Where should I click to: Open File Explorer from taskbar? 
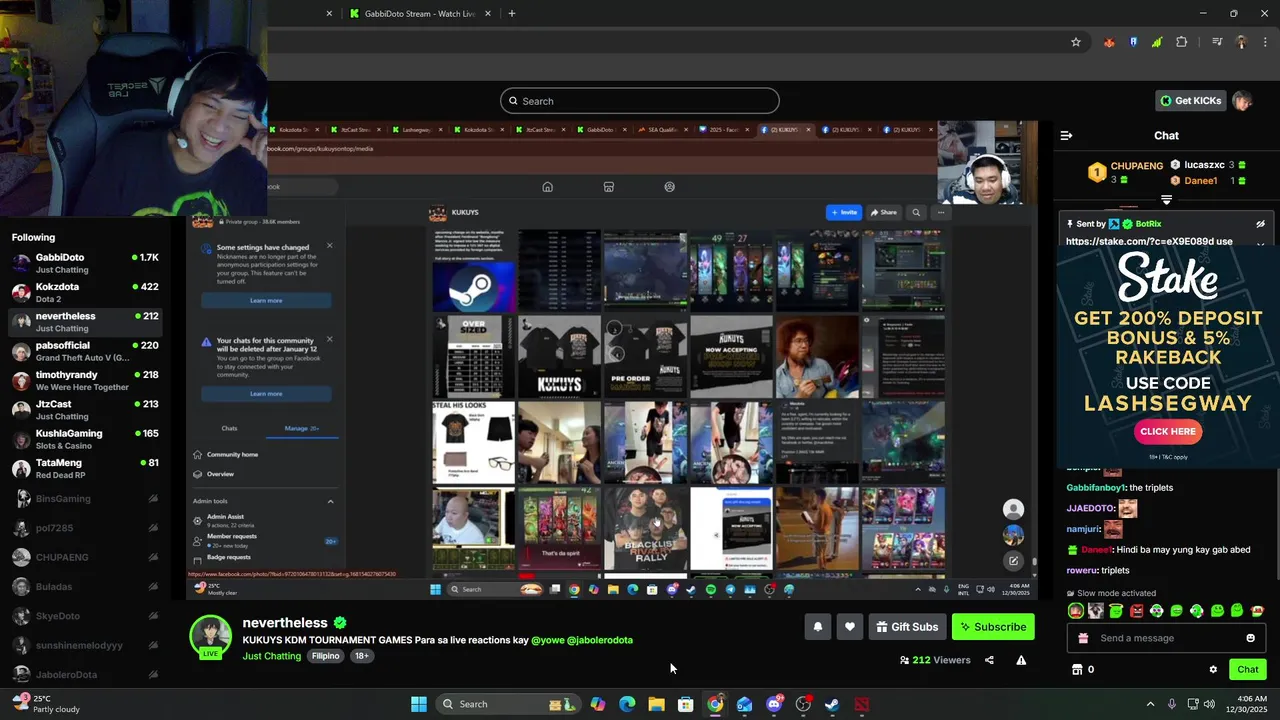pyautogui.click(x=656, y=704)
